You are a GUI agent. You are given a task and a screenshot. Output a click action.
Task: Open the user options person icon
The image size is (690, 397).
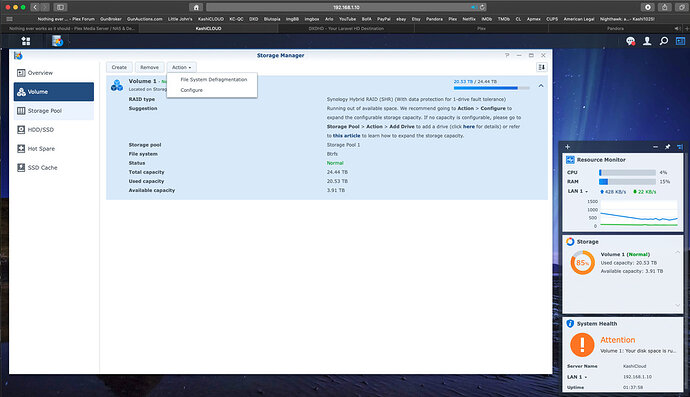(x=647, y=41)
